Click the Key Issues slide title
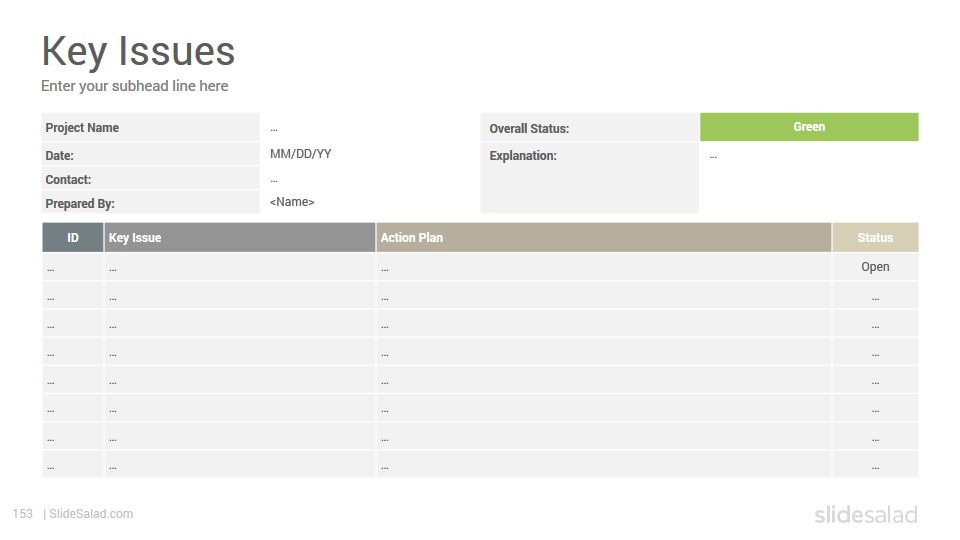 click(x=138, y=51)
